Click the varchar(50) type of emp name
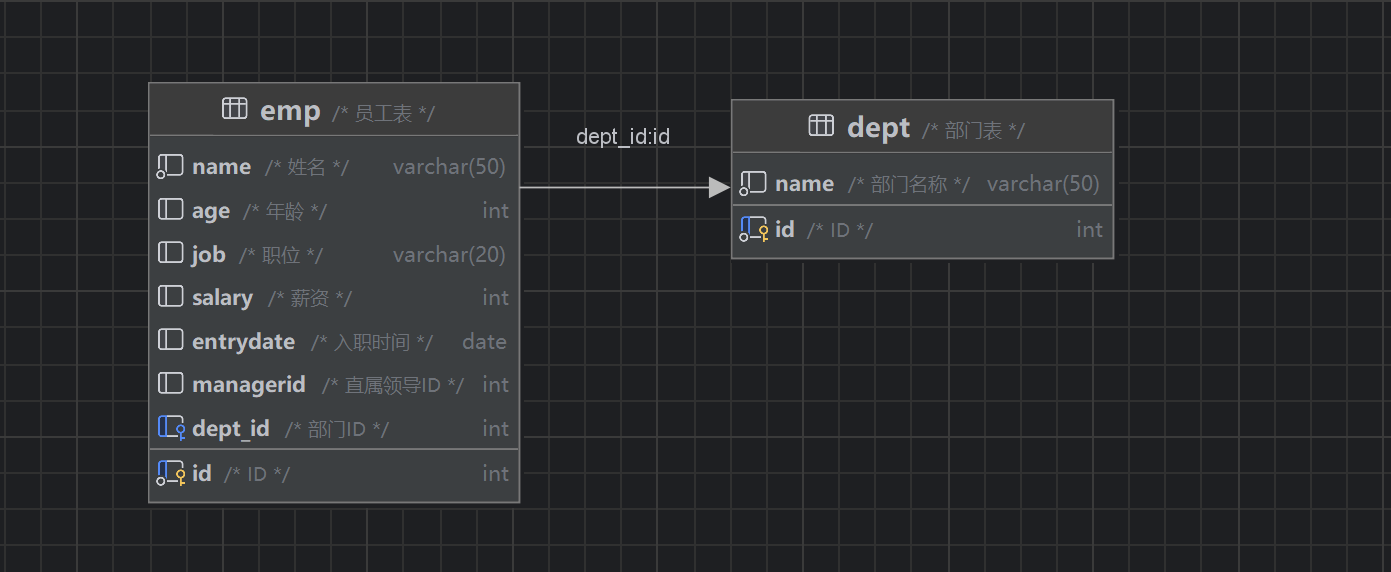 point(449,167)
